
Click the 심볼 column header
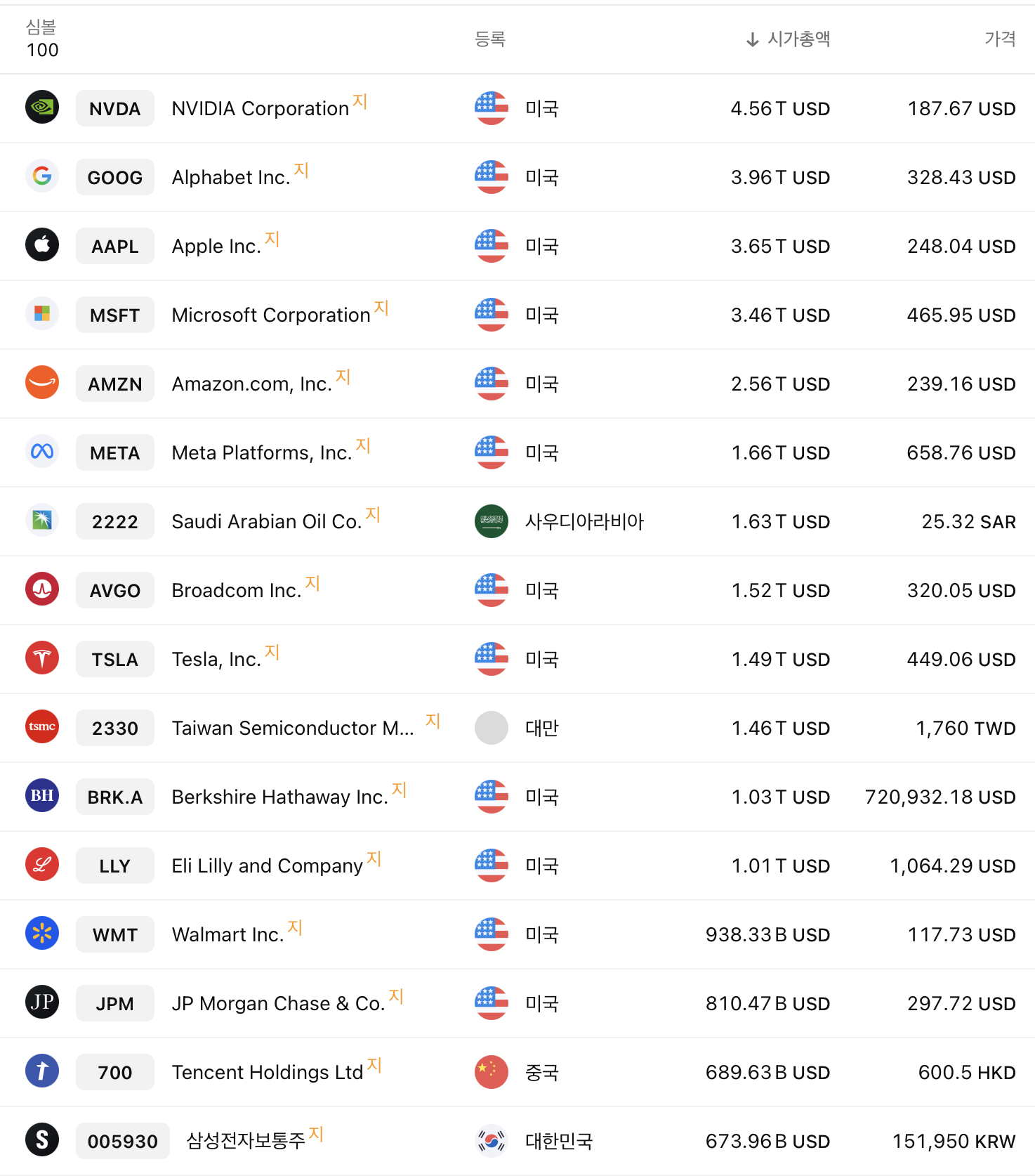41,28
